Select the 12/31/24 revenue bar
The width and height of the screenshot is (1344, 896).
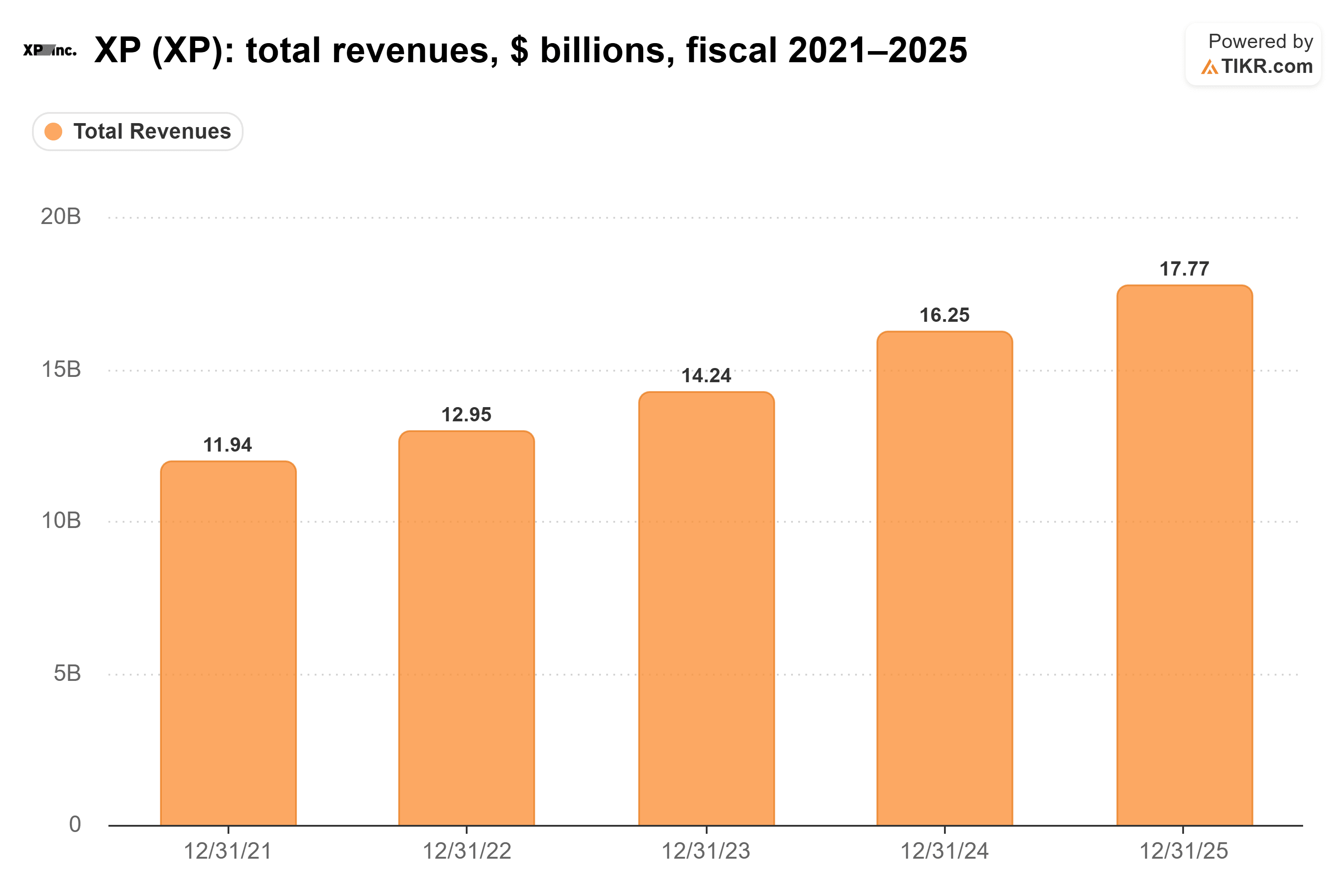pyautogui.click(x=944, y=578)
